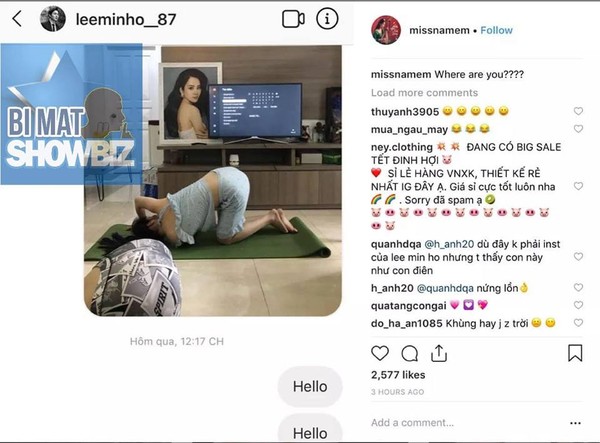
Task: Open missnamem's round profile picture
Action: click(386, 30)
